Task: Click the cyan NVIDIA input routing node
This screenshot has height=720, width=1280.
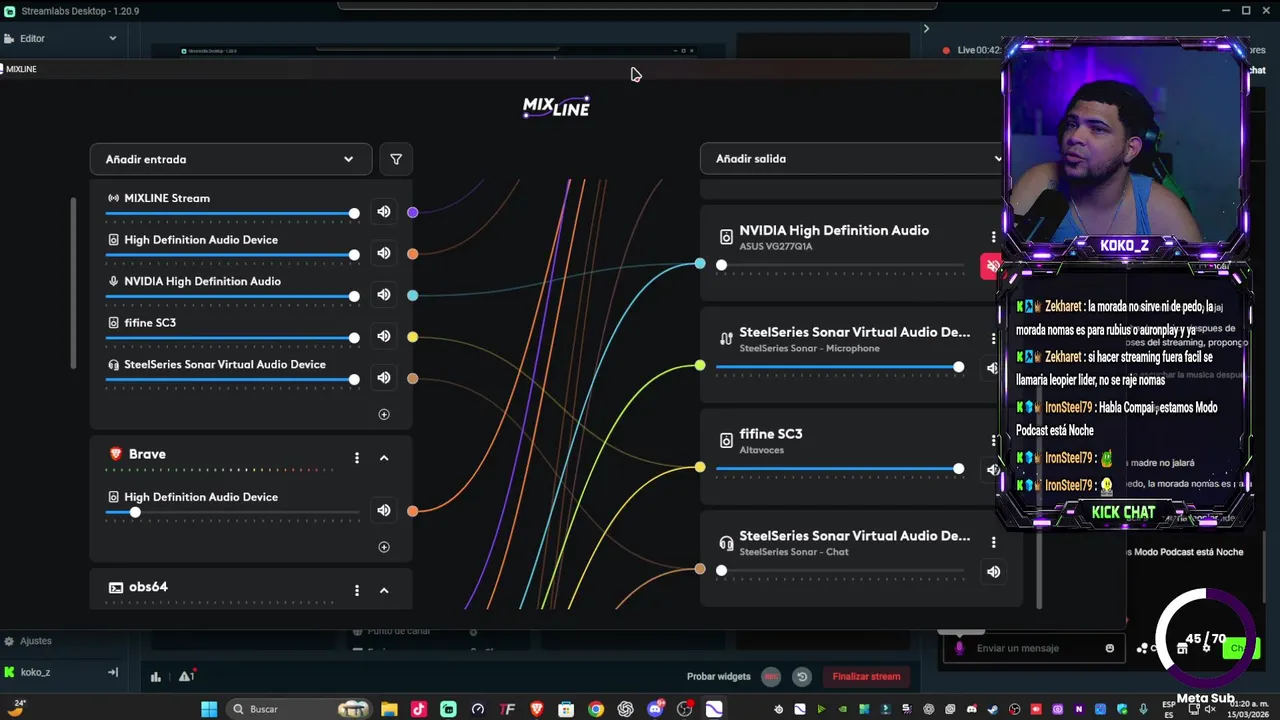Action: coord(412,295)
